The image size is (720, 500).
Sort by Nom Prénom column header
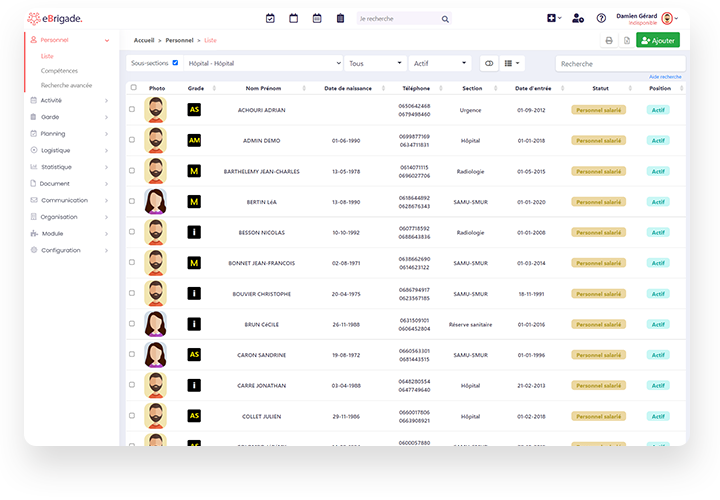coord(263,88)
